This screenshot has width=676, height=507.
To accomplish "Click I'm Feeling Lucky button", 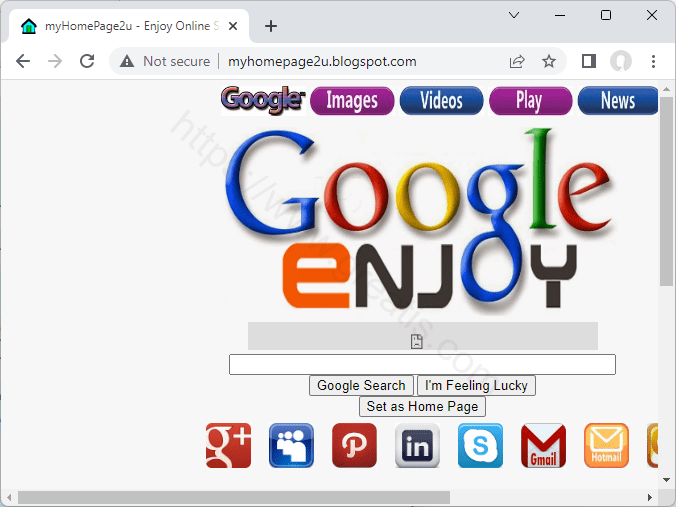I will (x=476, y=385).
